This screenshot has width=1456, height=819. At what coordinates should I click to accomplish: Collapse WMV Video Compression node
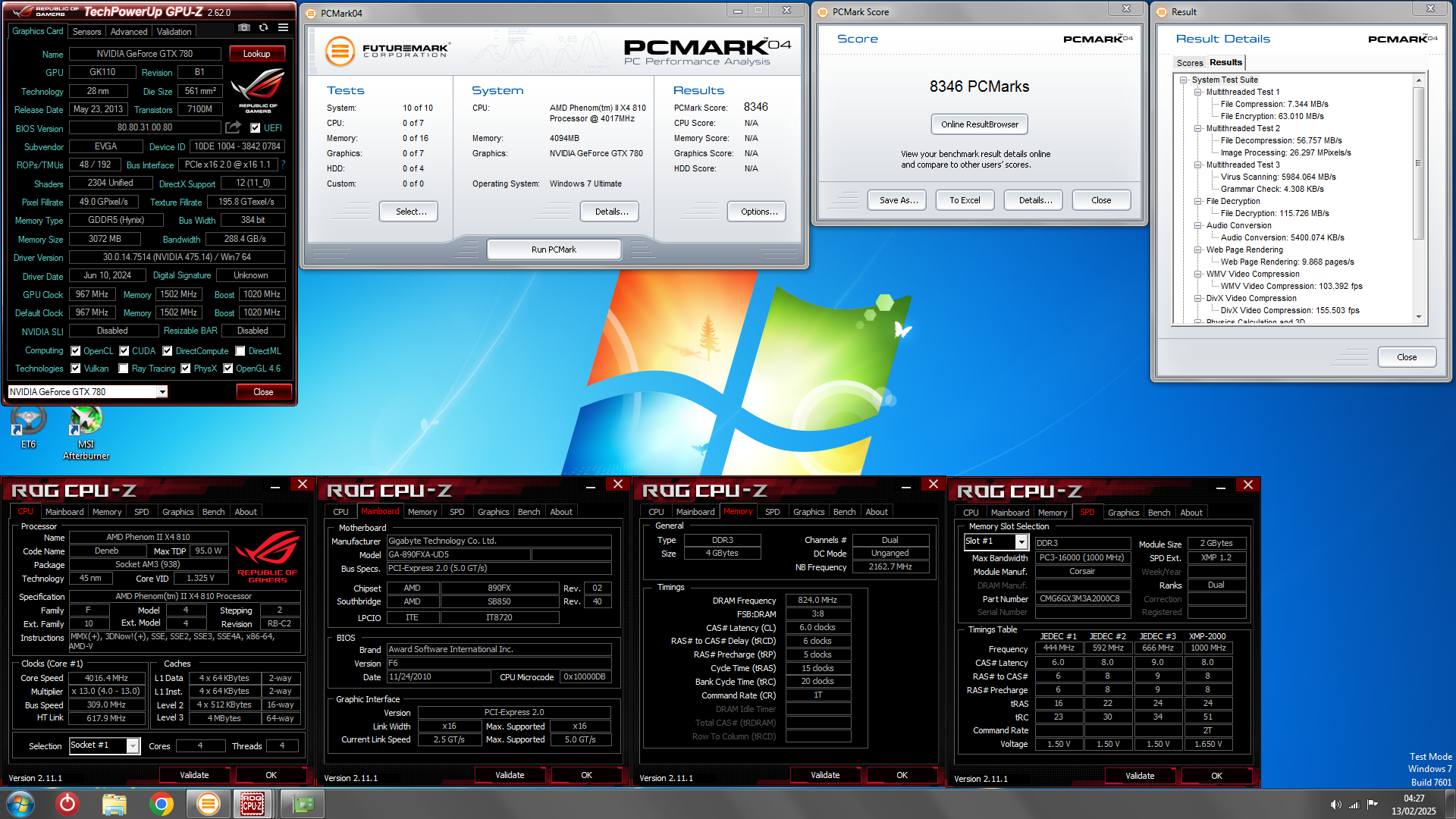pyautogui.click(x=1198, y=274)
